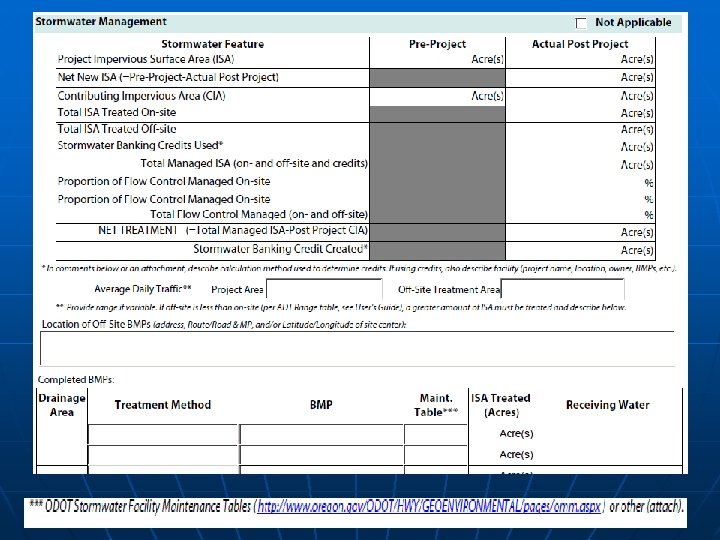
Task: Click the Drainage Area column header
Action: (62, 405)
